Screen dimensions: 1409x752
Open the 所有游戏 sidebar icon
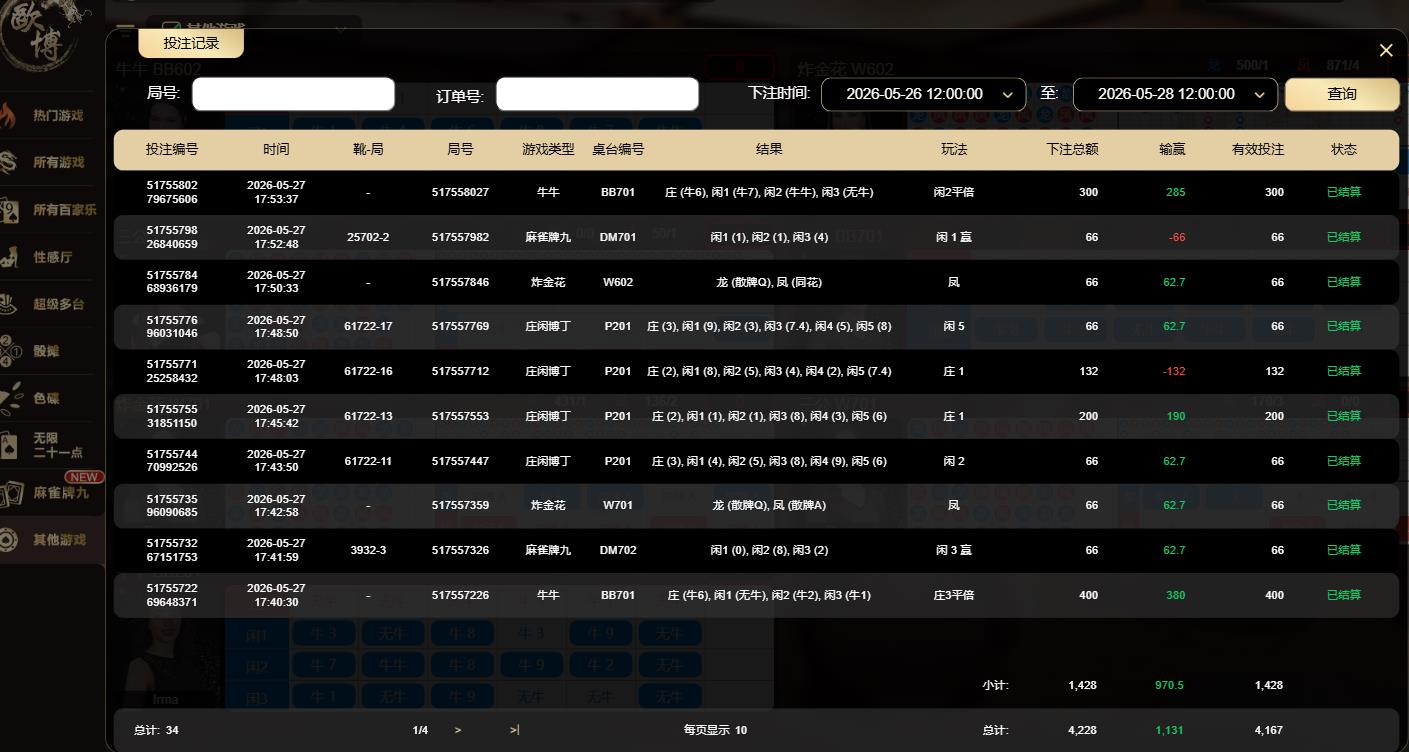(x=9, y=162)
